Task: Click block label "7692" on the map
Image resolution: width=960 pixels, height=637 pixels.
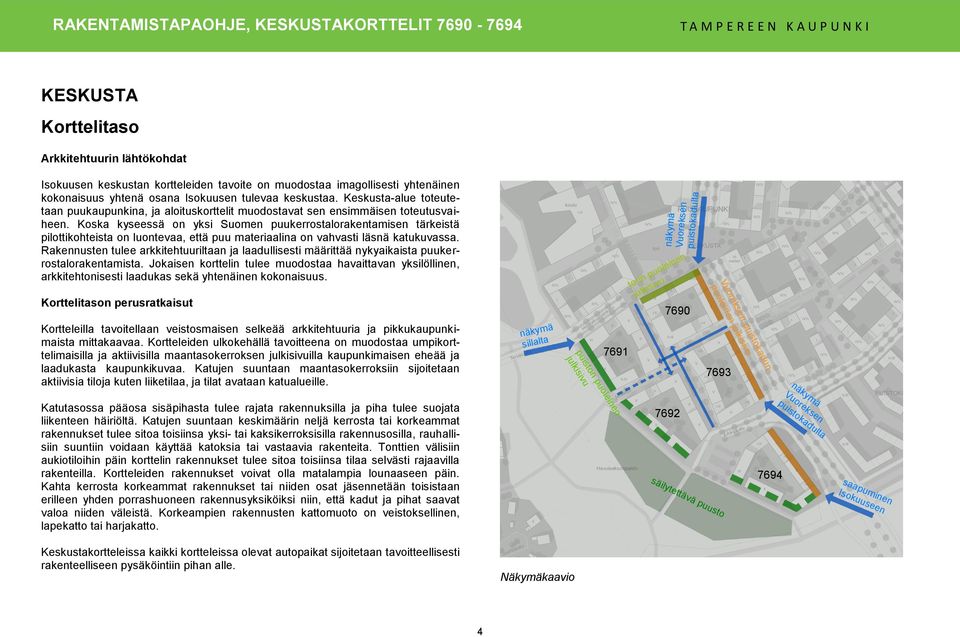Action: pos(667,413)
